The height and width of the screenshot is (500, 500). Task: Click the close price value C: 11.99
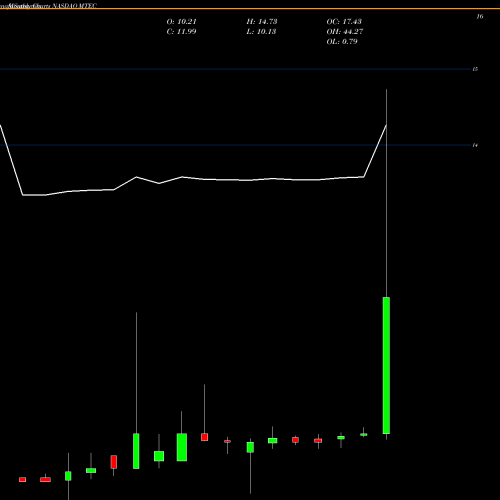(x=181, y=32)
